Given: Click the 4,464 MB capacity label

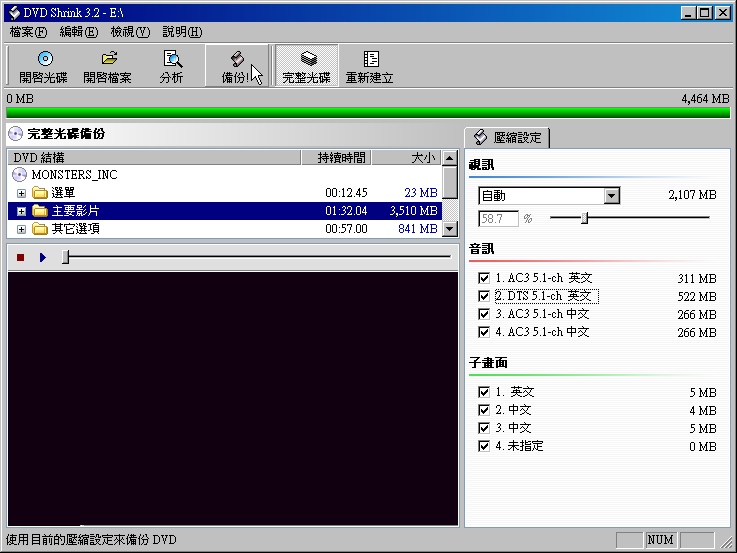Looking at the screenshot, I should [705, 99].
